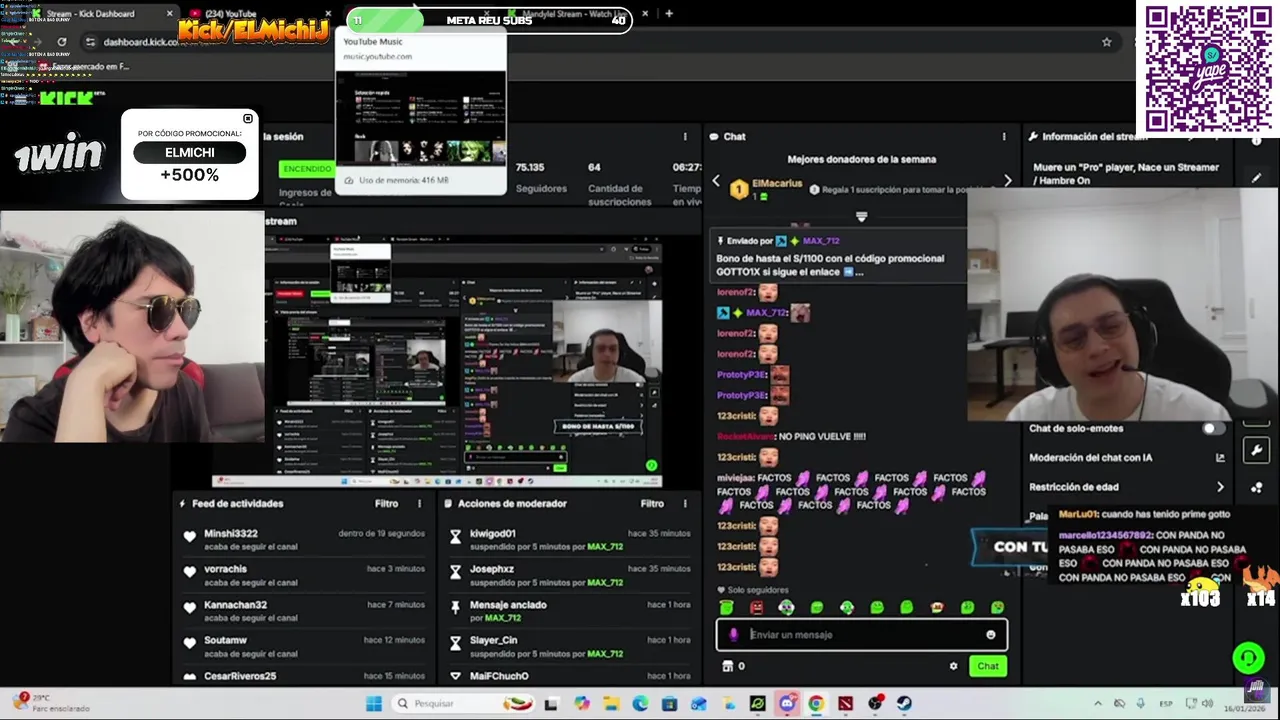Click the ENCENDIDO status badge
Image resolution: width=1280 pixels, height=720 pixels.
tap(306, 169)
